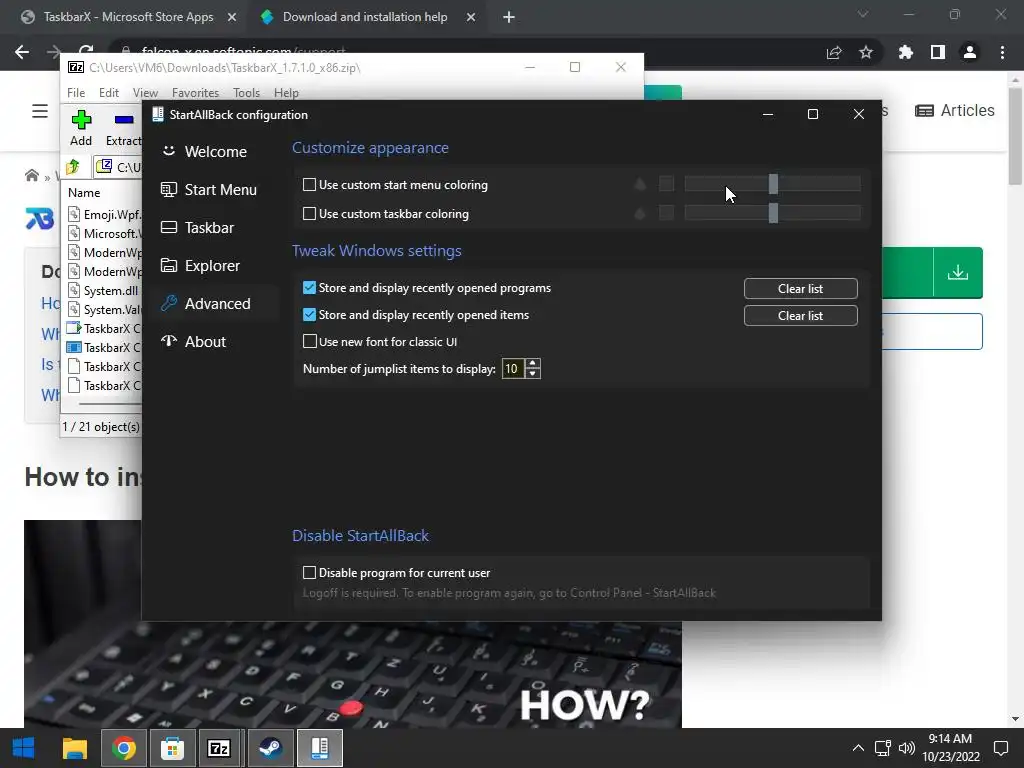
Task: Open the 7-Zip Edit menu
Action: click(108, 93)
